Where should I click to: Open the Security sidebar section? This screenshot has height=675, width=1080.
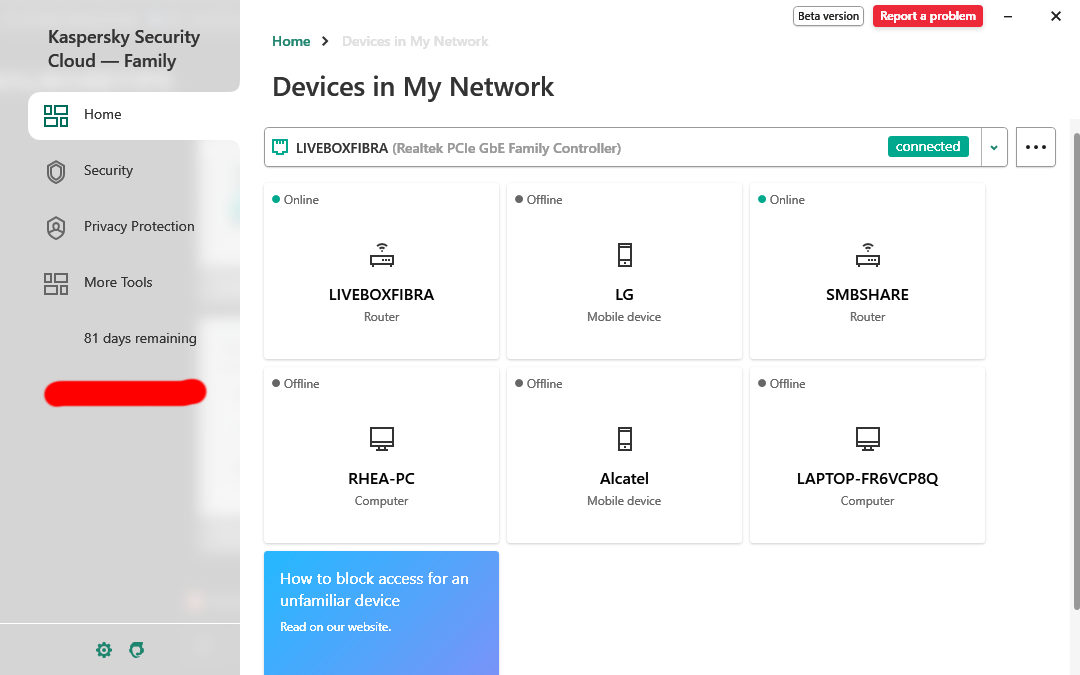pyautogui.click(x=108, y=171)
